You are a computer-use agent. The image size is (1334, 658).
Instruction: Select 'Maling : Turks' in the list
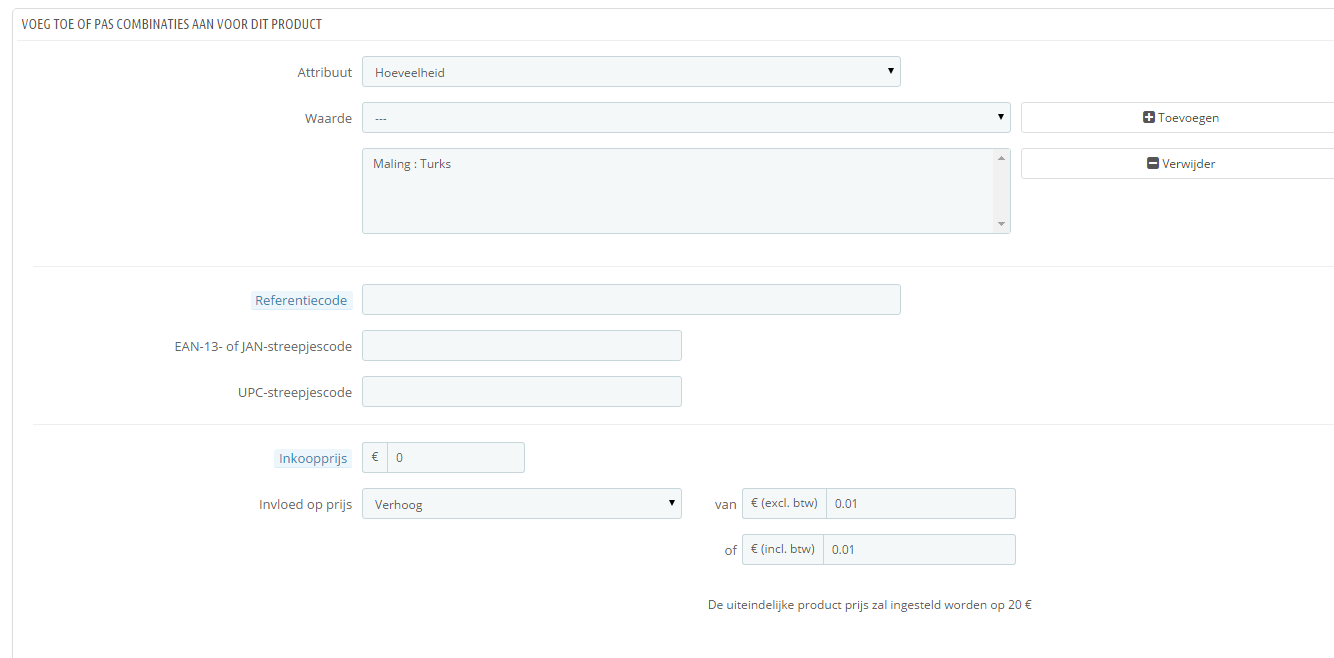pos(412,164)
